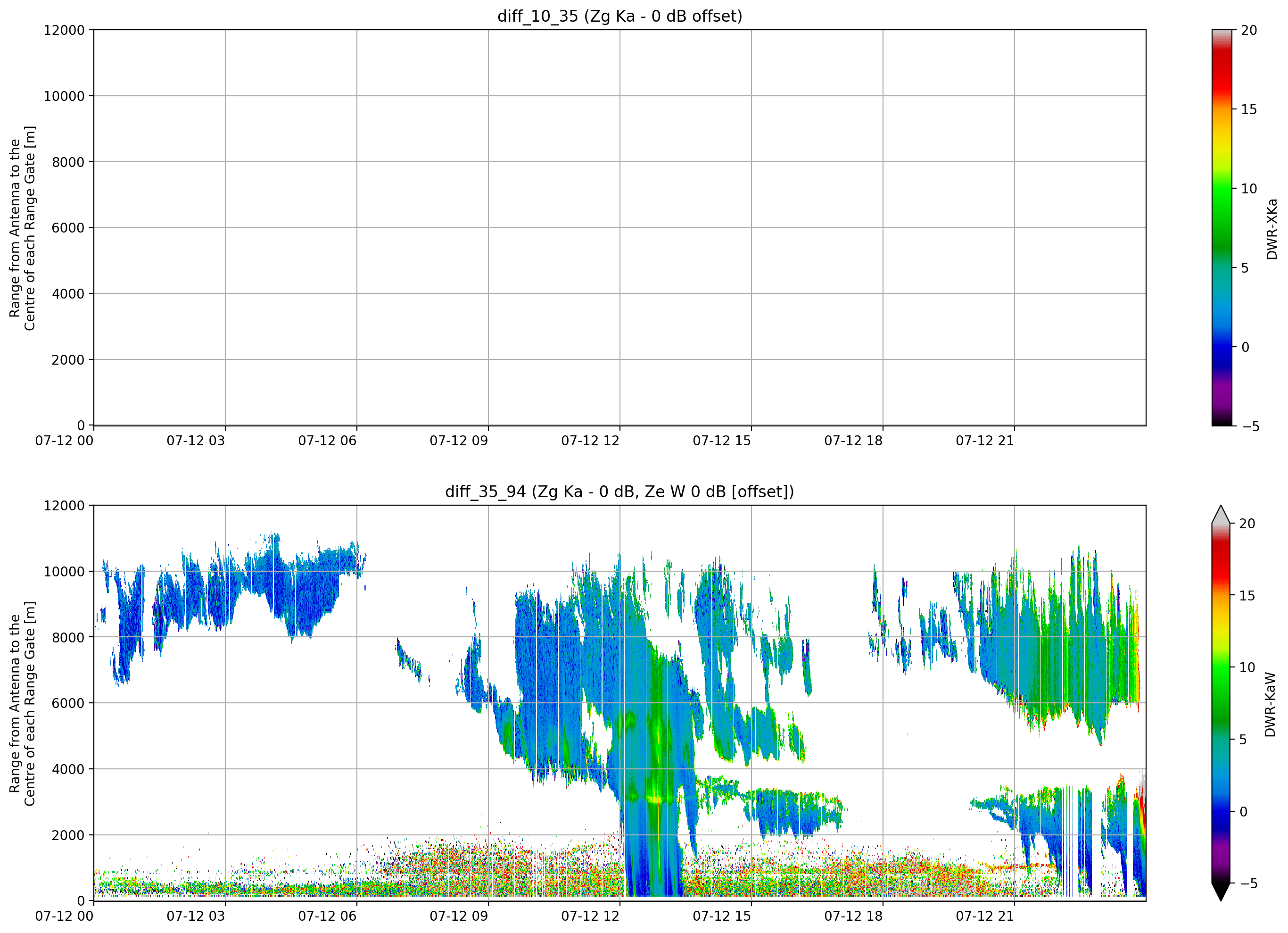The image size is (1288, 933).
Task: Click top plot x-tick 07-12 06
Action: coord(327,441)
